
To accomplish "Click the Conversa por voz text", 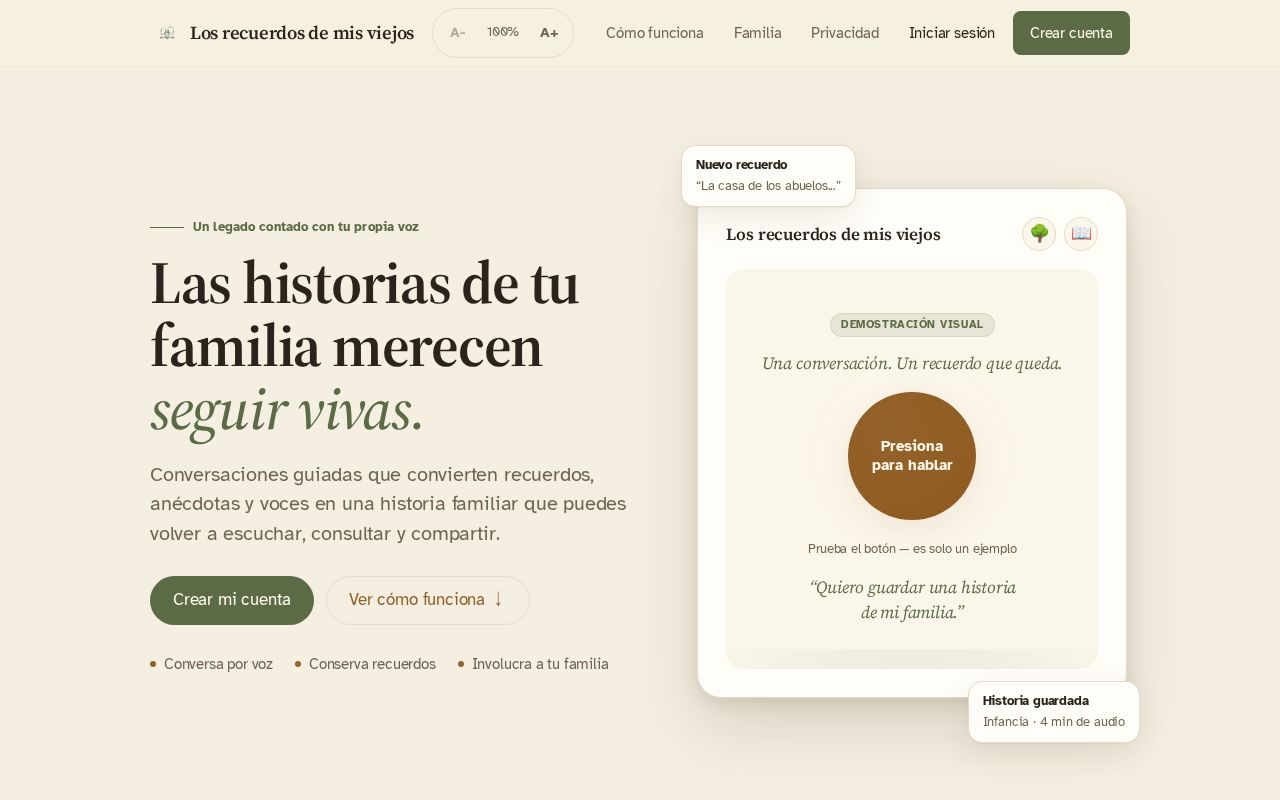I will coord(218,664).
